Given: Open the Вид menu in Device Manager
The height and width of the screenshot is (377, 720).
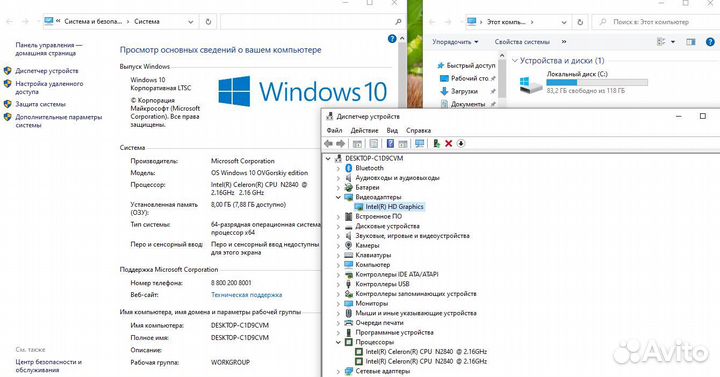Looking at the screenshot, I should point(392,130).
